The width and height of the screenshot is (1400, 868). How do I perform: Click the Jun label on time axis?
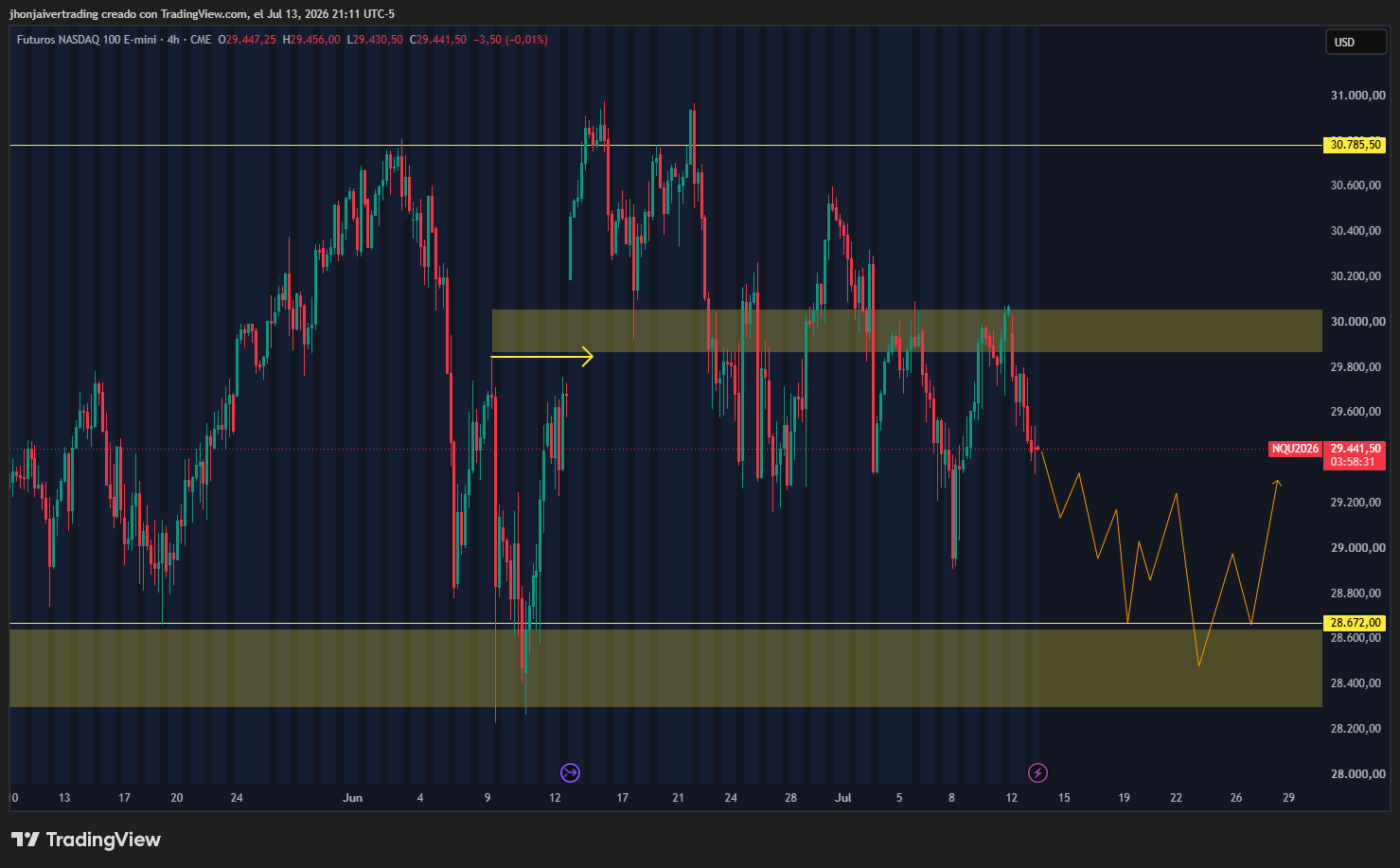coord(352,798)
